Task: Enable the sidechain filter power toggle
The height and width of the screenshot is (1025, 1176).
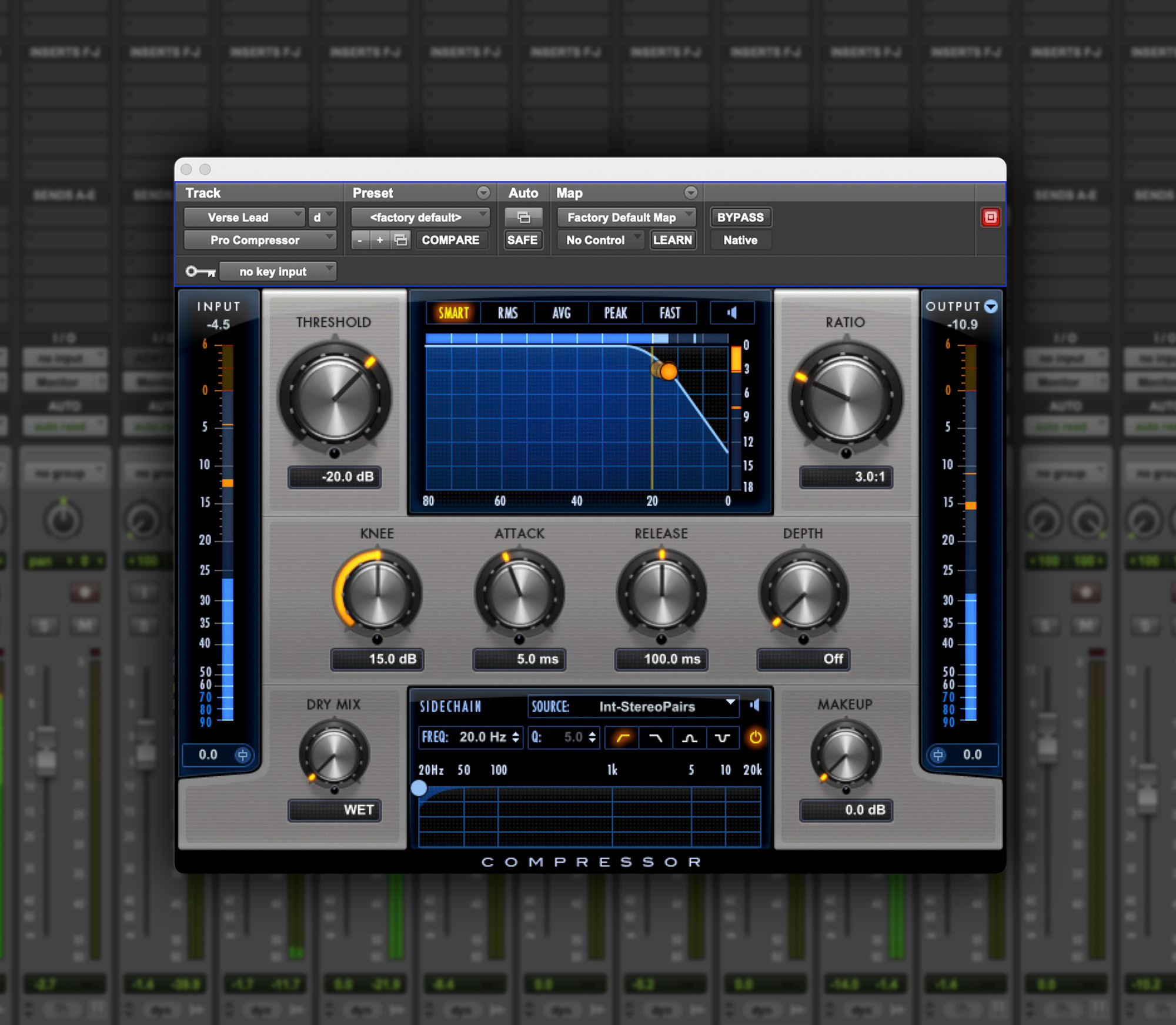Action: 756,737
